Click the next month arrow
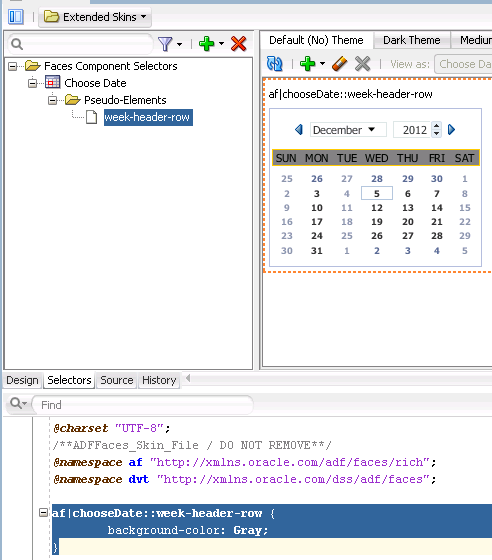This screenshot has width=492, height=560. [x=451, y=130]
